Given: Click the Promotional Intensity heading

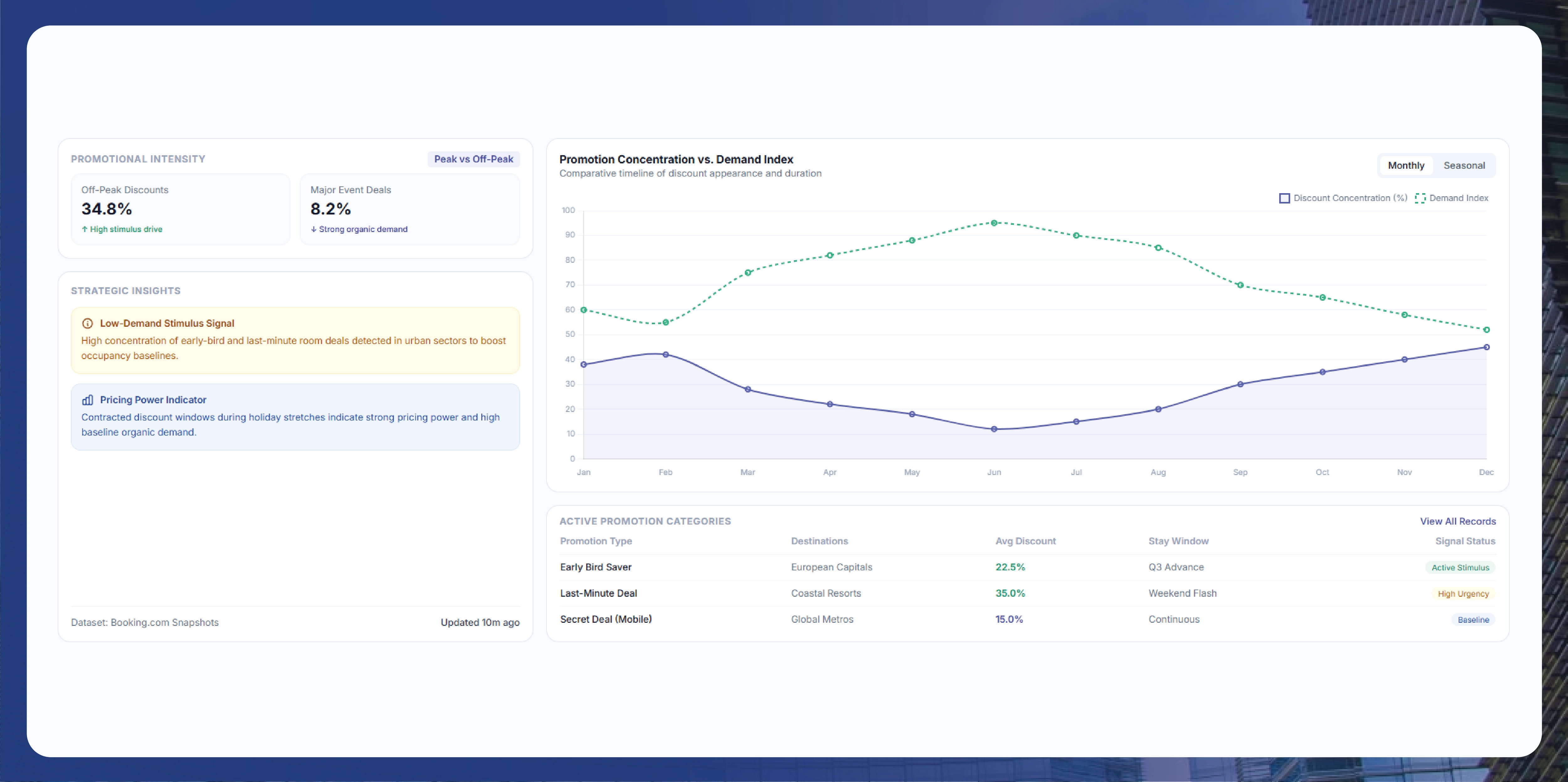Looking at the screenshot, I should pos(138,160).
